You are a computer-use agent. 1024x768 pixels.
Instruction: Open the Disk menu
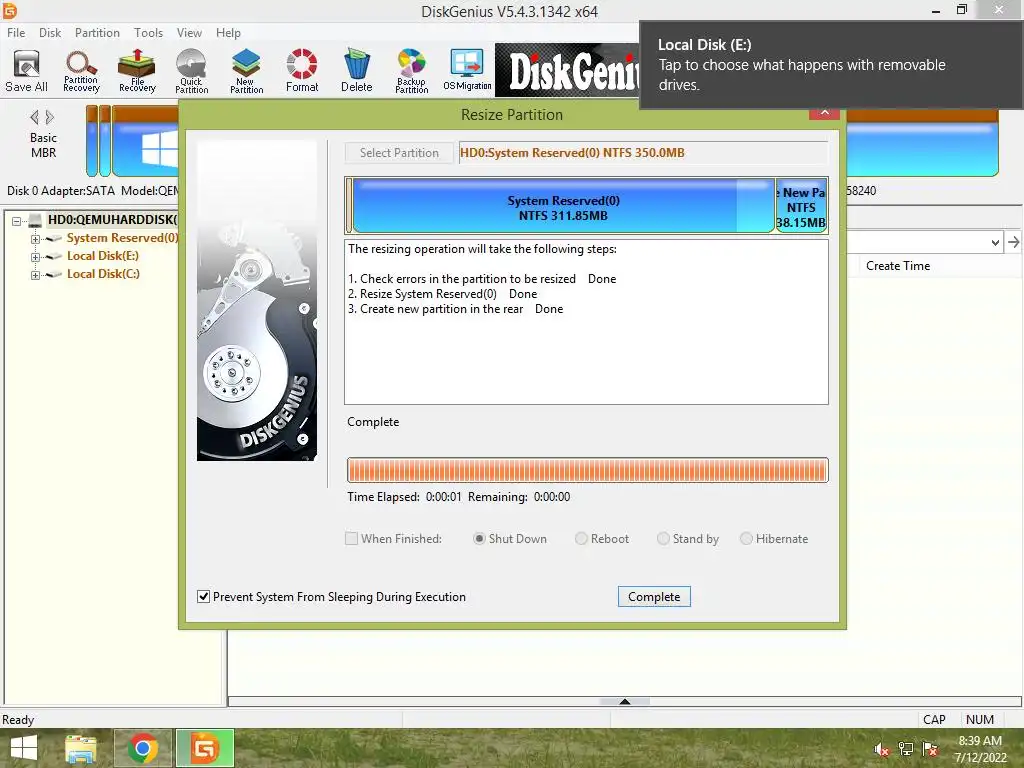point(50,33)
